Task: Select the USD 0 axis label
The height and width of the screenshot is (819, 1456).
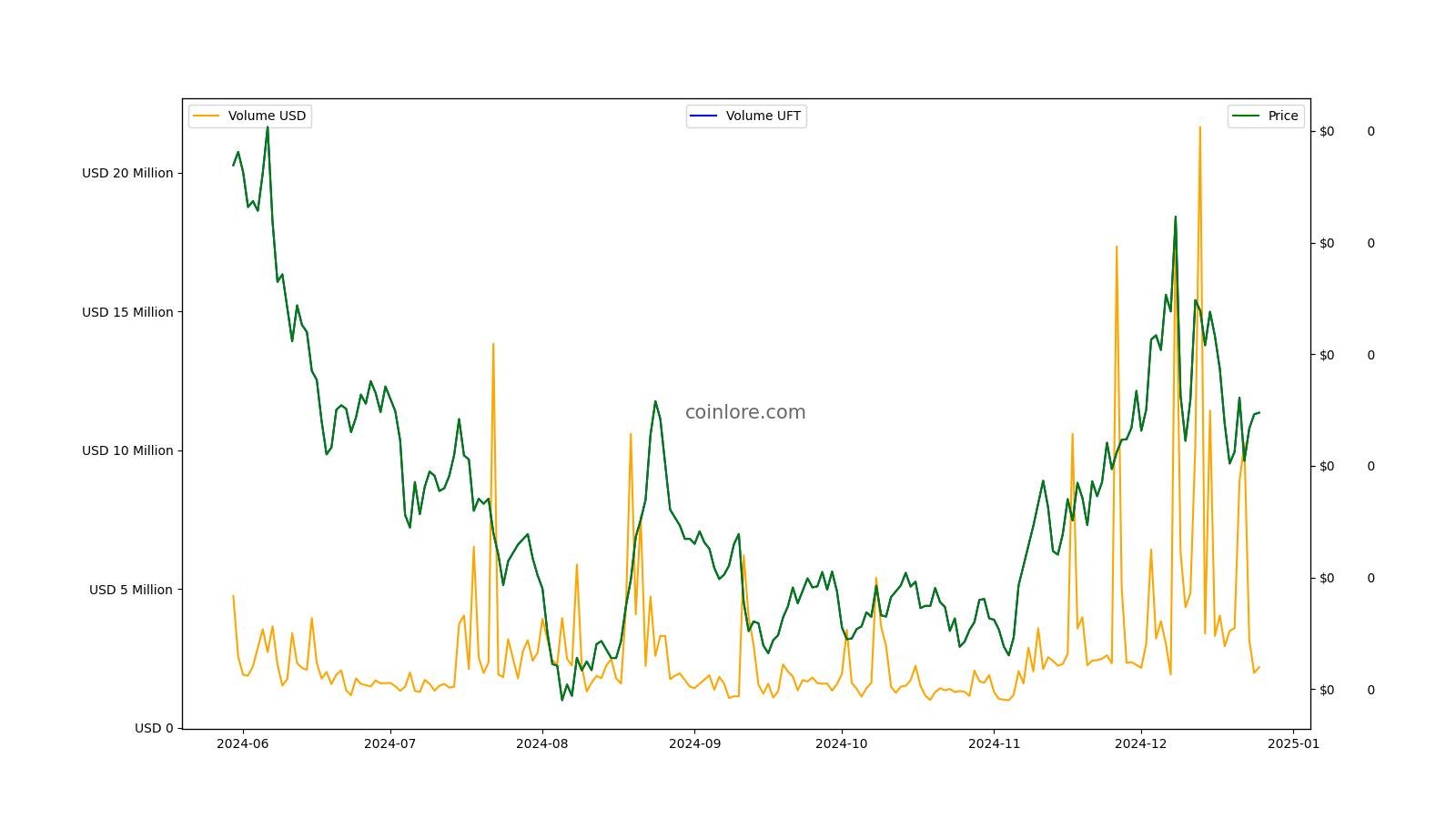Action: 154,728
